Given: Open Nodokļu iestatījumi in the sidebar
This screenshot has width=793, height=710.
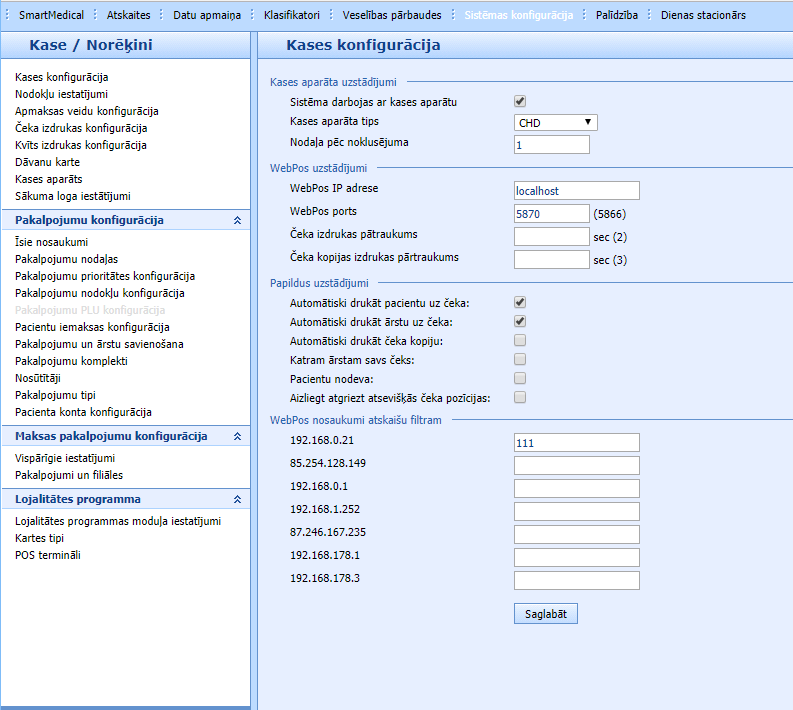Looking at the screenshot, I should tap(61, 94).
